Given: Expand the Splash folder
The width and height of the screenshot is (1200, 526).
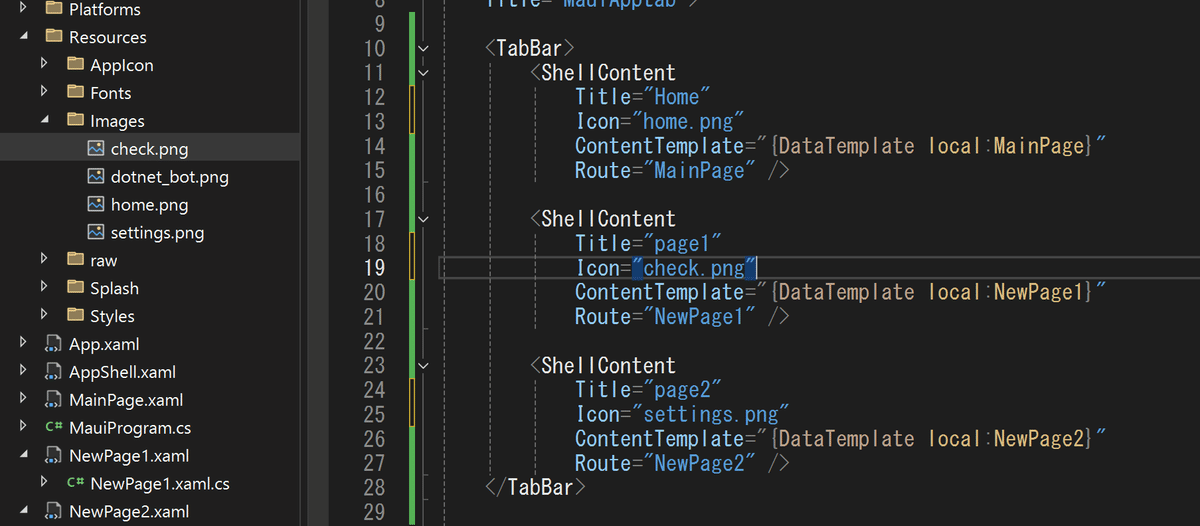Looking at the screenshot, I should 44,287.
